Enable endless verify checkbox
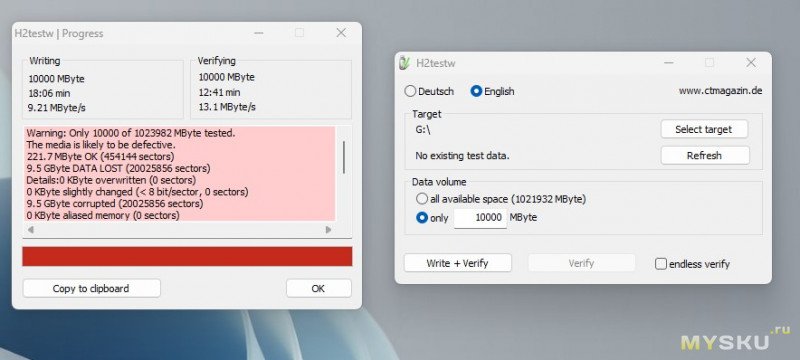 tap(692, 264)
